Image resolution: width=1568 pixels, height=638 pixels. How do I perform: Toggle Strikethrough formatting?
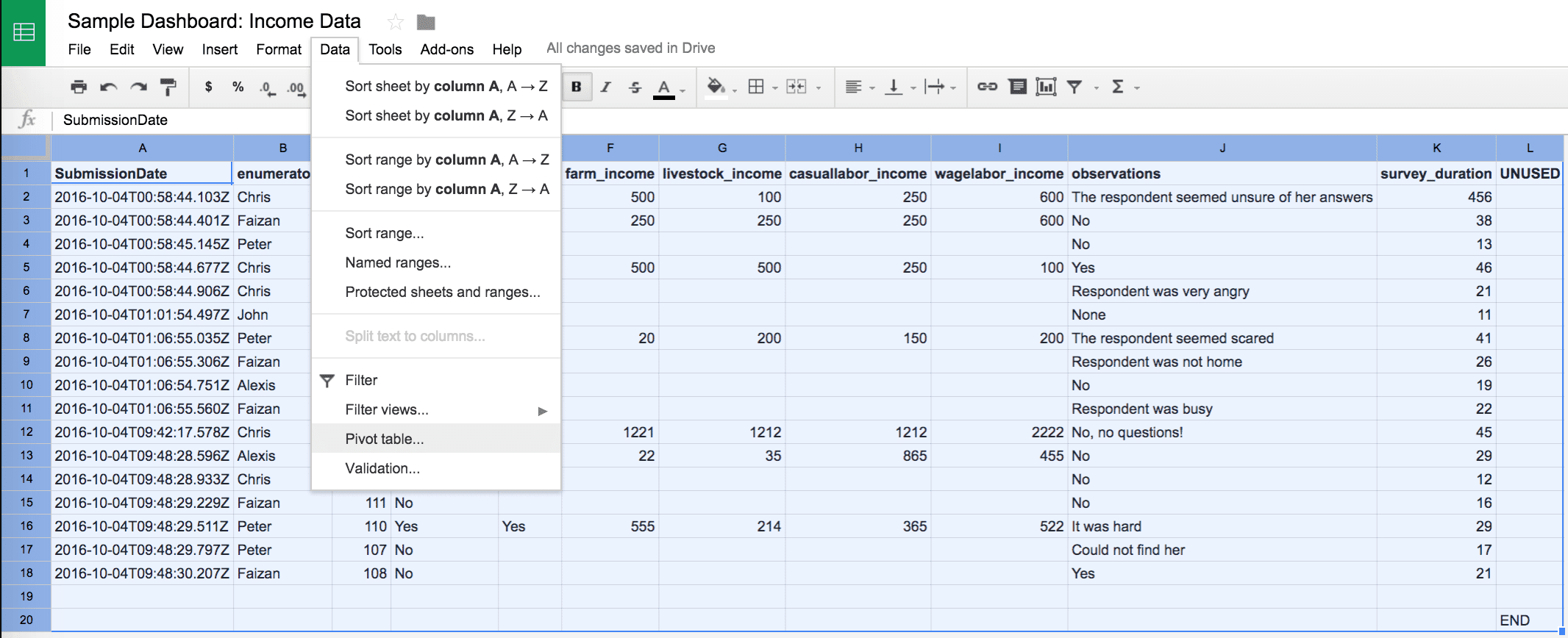click(x=635, y=87)
